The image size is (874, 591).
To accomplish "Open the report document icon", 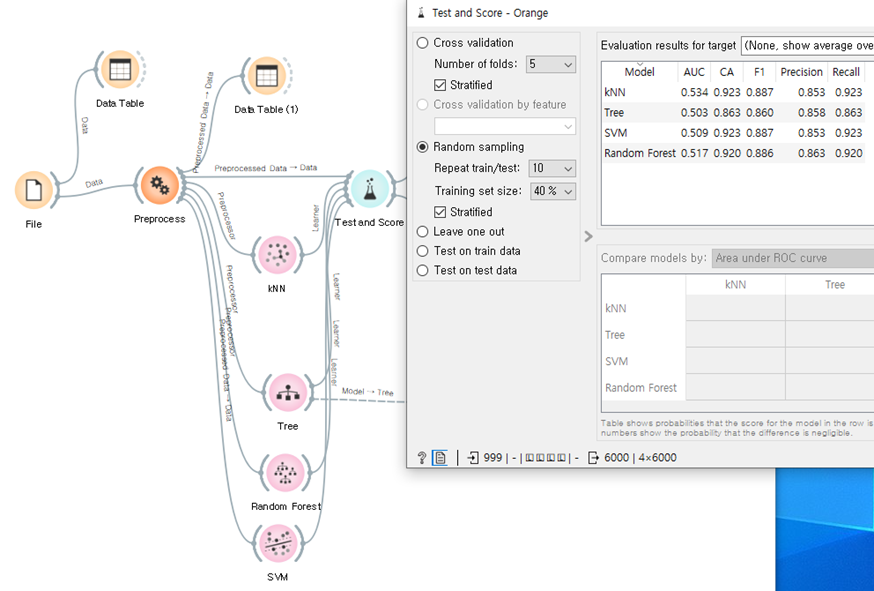I will pos(440,458).
